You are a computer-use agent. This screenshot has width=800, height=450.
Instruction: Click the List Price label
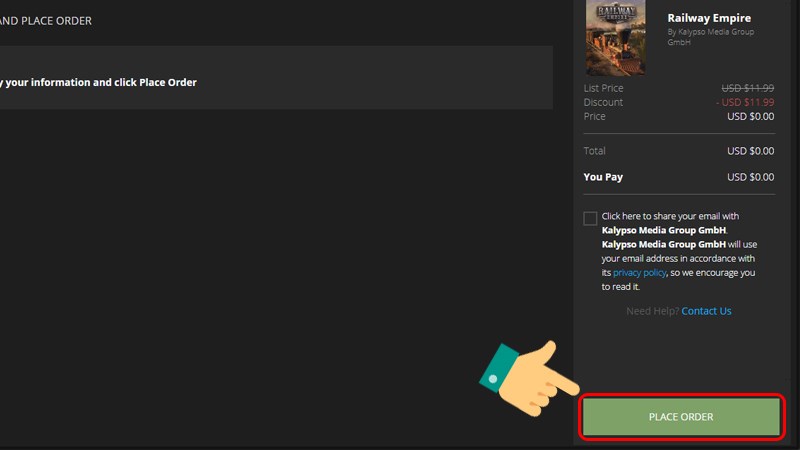click(x=603, y=88)
